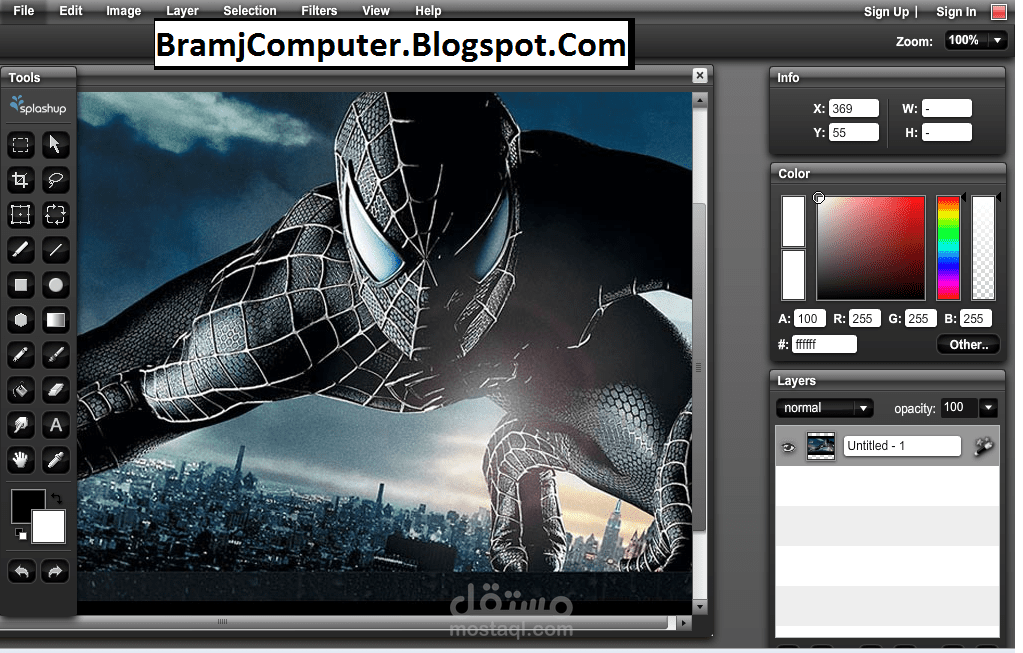Select the Paint Bucket fill tool

pyautogui.click(x=20, y=390)
